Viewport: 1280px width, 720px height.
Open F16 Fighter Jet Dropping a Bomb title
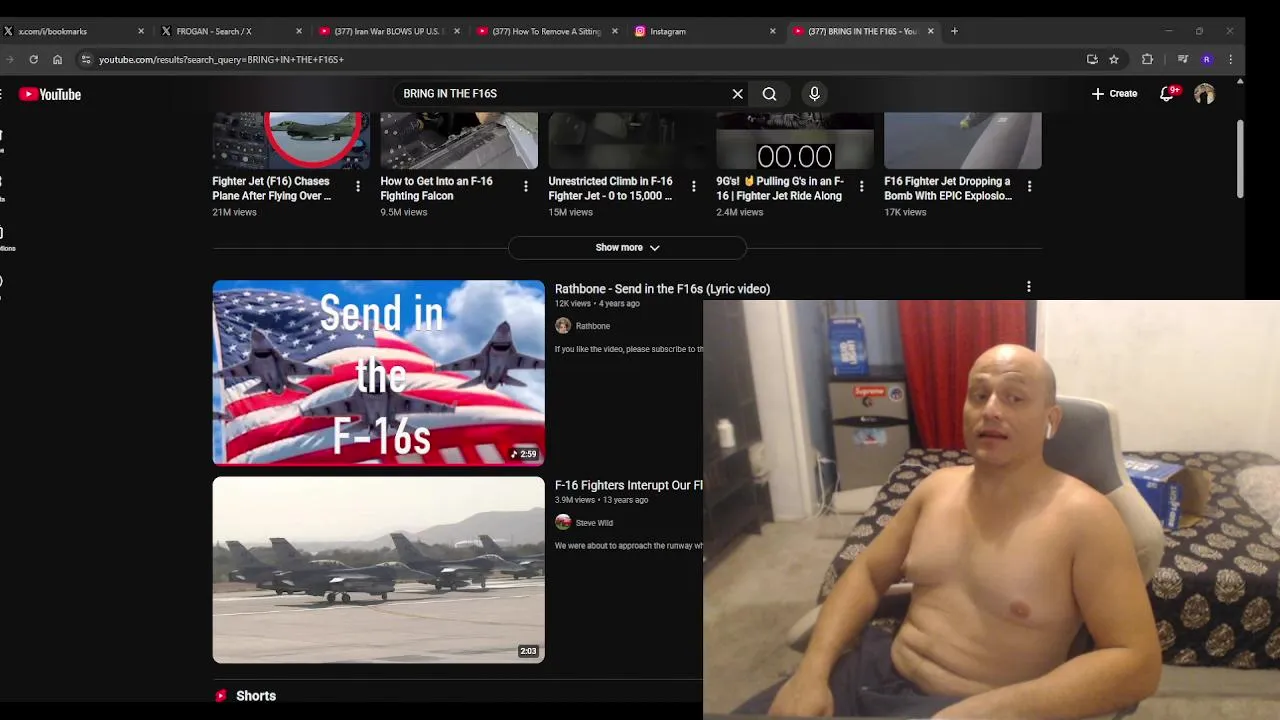coord(948,189)
